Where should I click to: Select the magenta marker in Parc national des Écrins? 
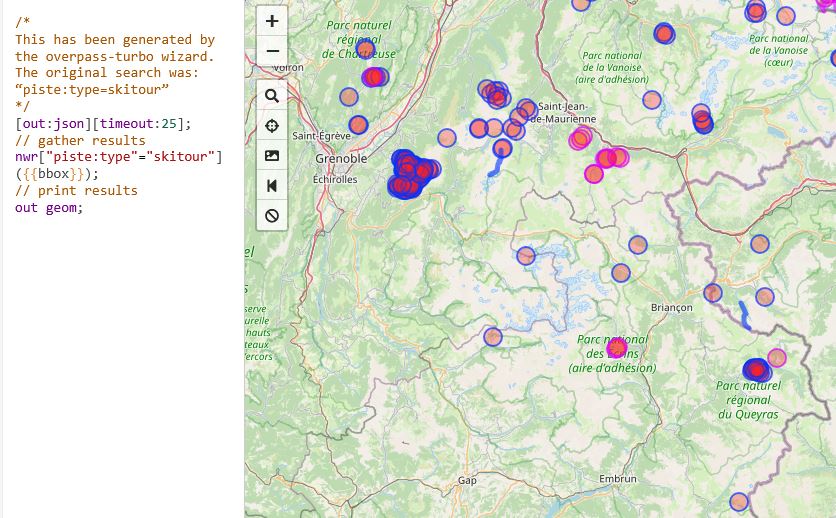[617, 348]
